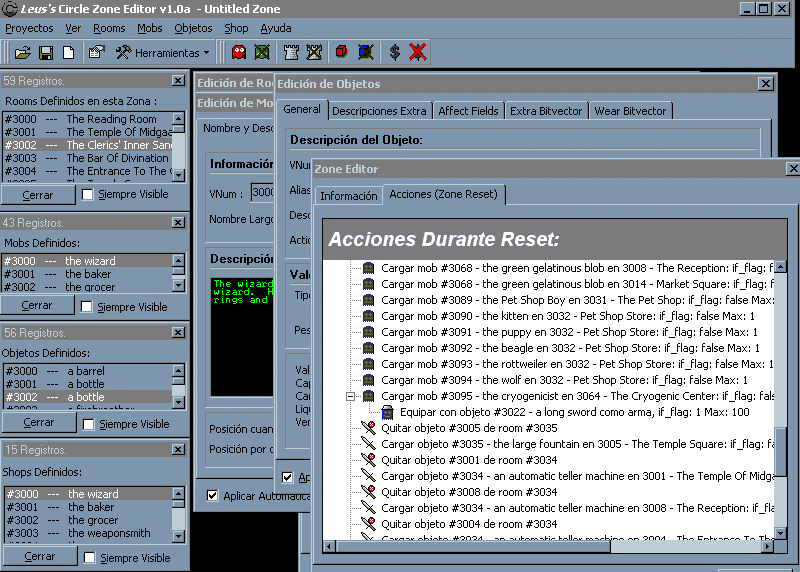The height and width of the screenshot is (572, 800).
Task: Open the Objetos menu
Action: click(x=193, y=28)
